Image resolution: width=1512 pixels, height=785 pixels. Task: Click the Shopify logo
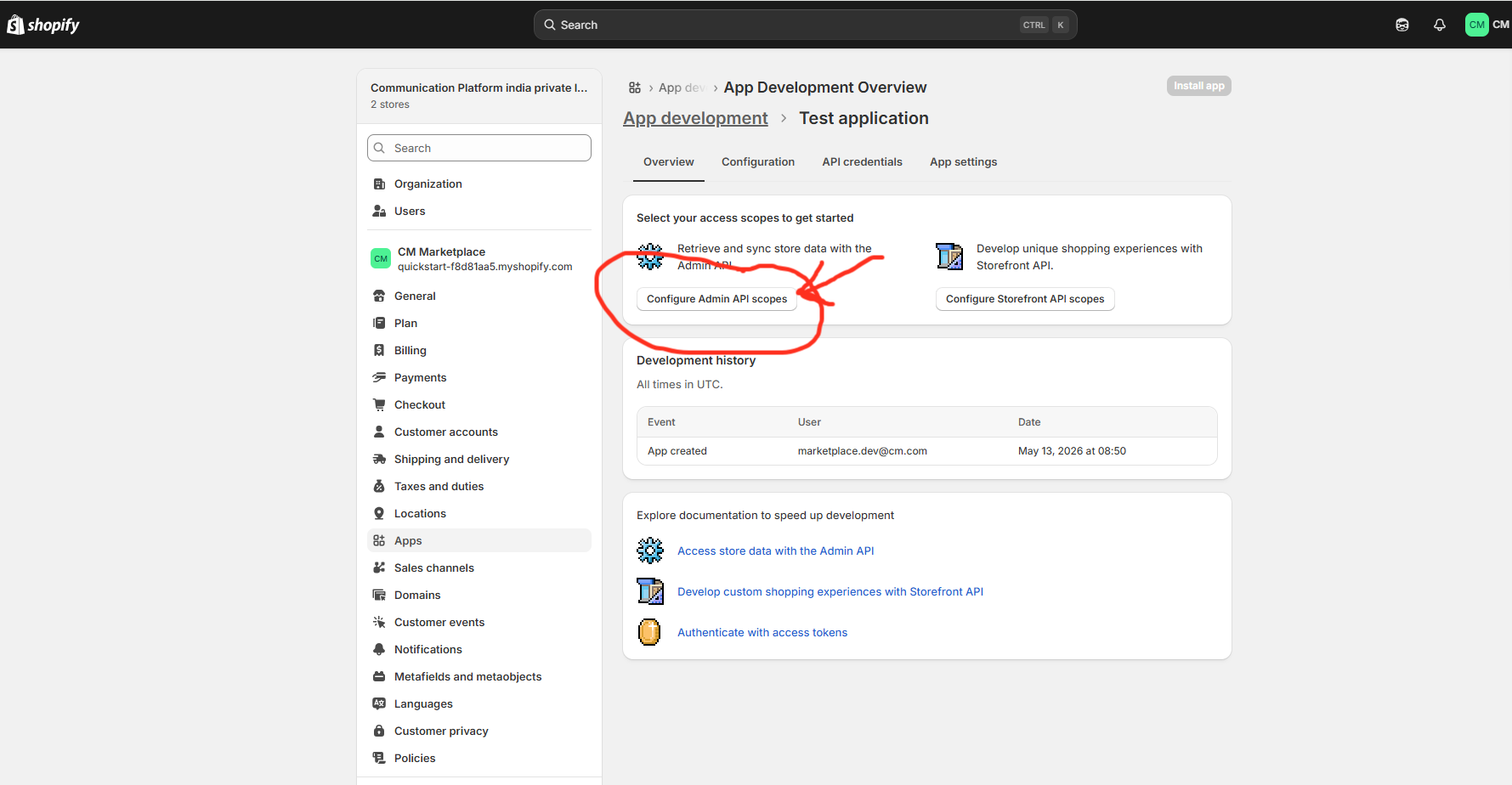click(43, 25)
